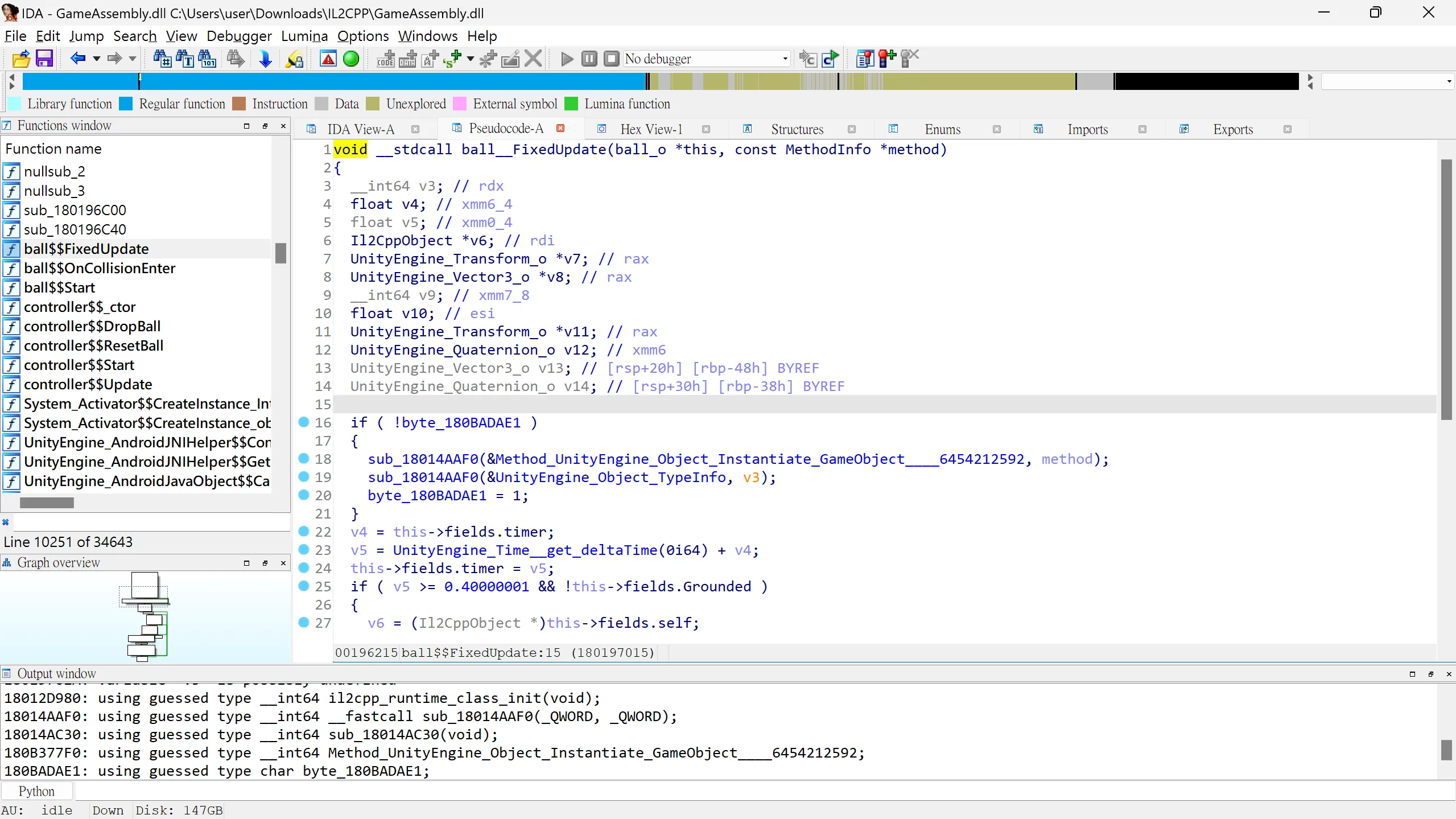1456x819 pixels.
Task: Open the Debugger menu
Action: coord(239,36)
